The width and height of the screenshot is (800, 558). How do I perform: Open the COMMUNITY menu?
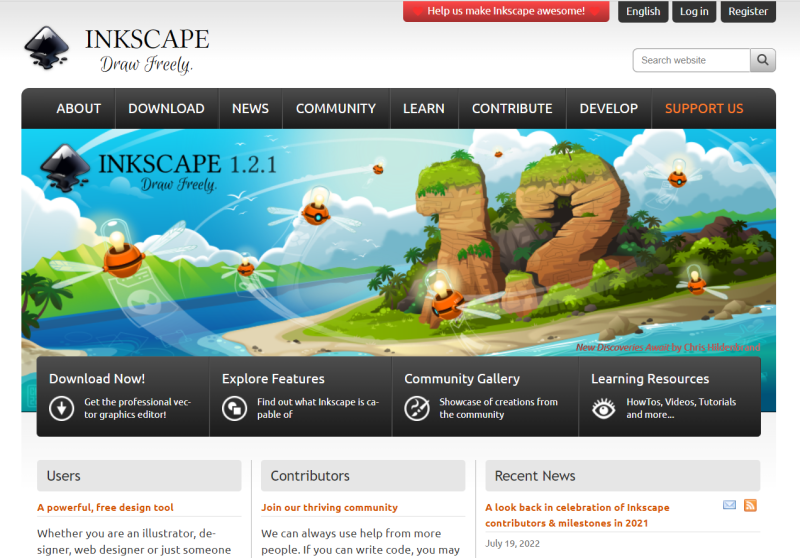[336, 109]
